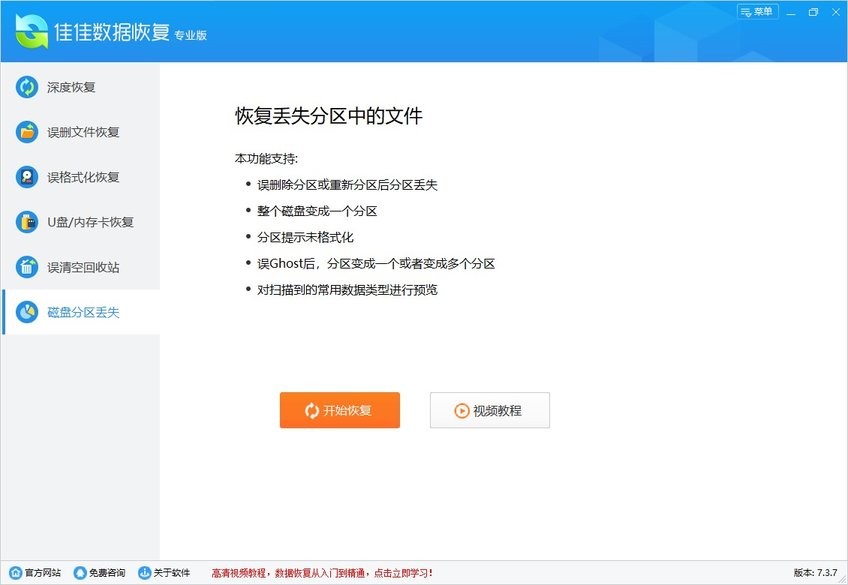Click the circular arrow icon on 开始恢复
Screen dimensions: 848x585
[310, 410]
